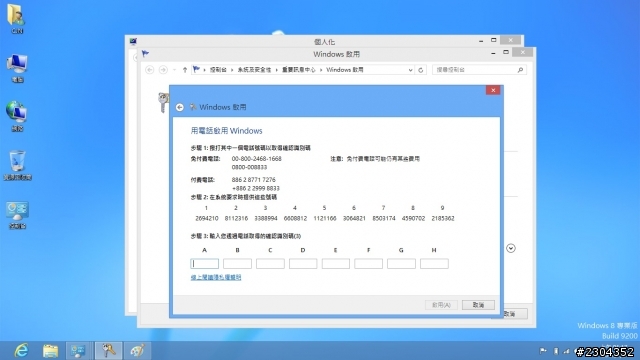Select Windows 啟用 breadcrumb entry
Viewport: 640px width, 360px height.
[x=345, y=70]
